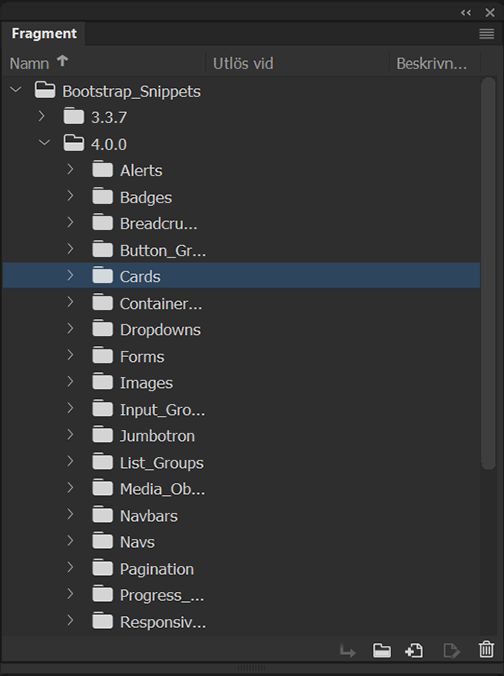Expand the Cards folder
Image resolution: width=504 pixels, height=676 pixels.
(x=70, y=275)
